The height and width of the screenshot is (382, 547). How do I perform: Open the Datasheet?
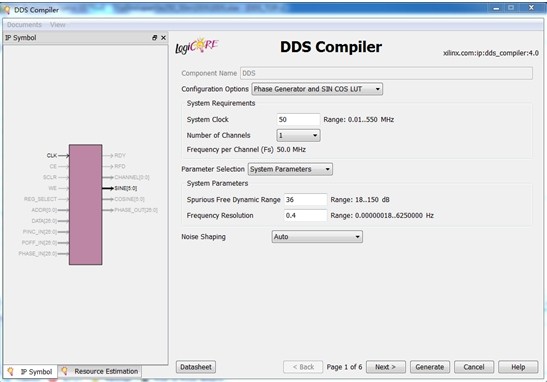[x=196, y=367]
